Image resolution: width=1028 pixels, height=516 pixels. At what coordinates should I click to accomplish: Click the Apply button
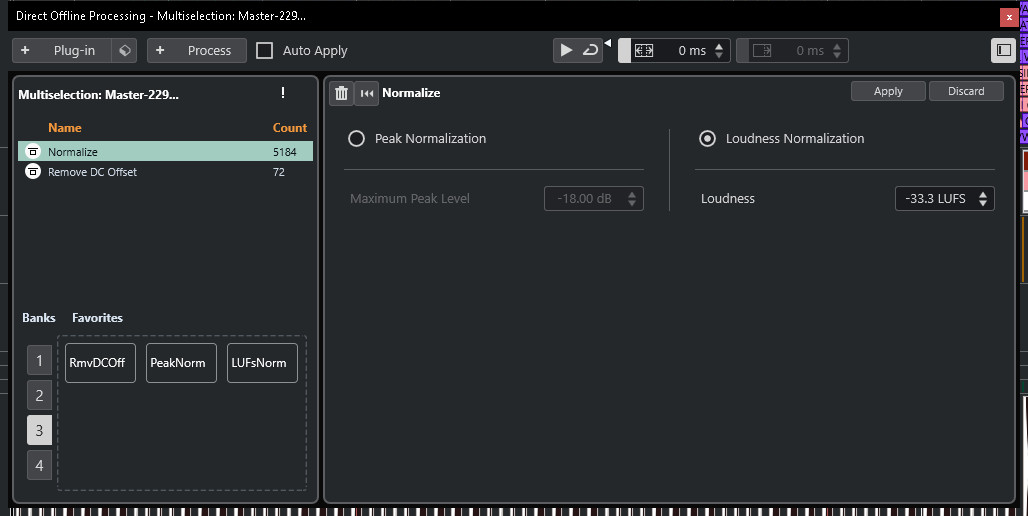[888, 91]
